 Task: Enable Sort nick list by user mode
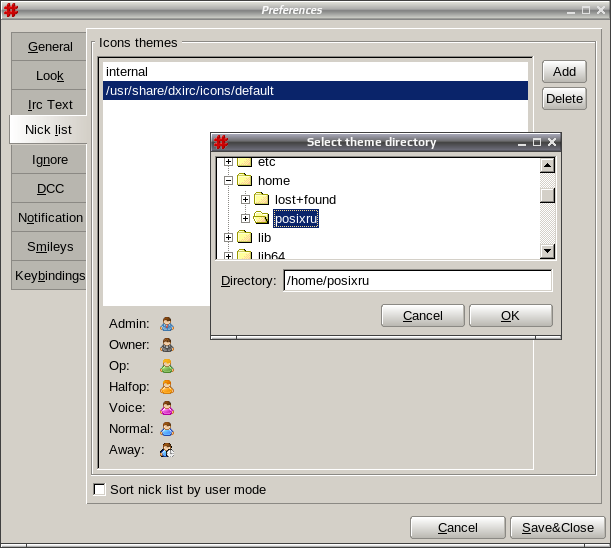99,490
